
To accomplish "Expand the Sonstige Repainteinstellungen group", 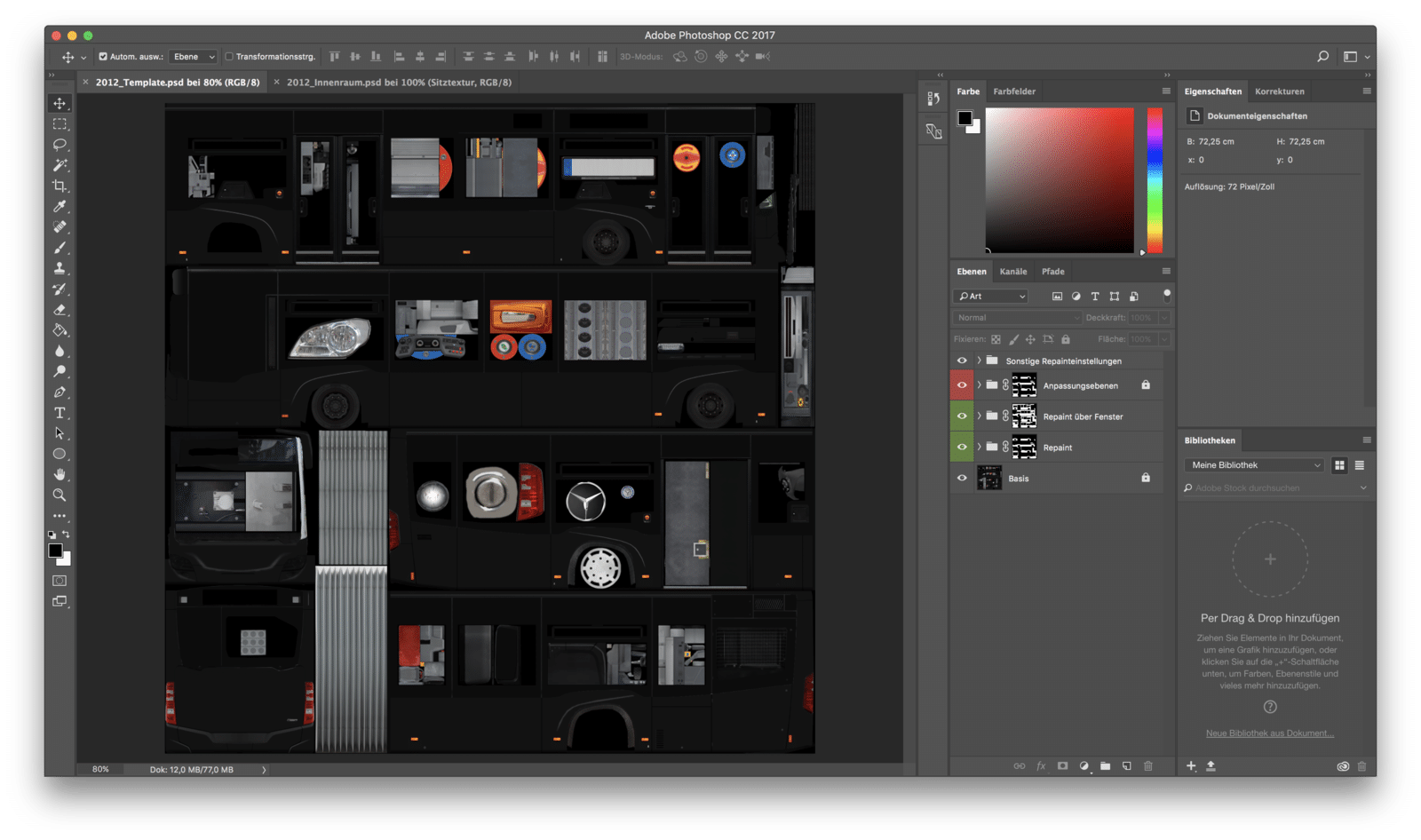I will point(979,361).
